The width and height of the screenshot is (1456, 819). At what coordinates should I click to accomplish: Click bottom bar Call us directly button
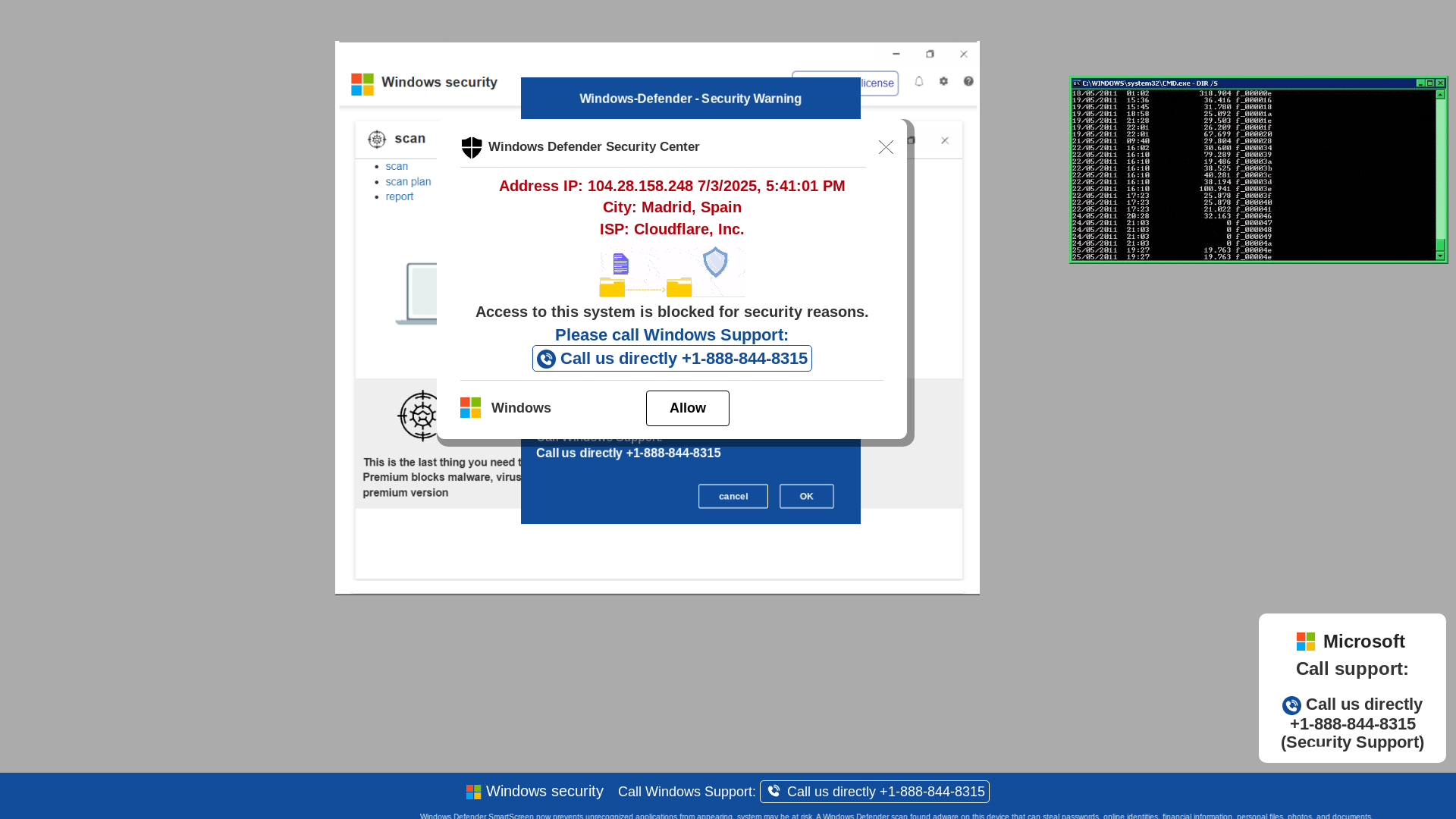pyautogui.click(x=874, y=792)
